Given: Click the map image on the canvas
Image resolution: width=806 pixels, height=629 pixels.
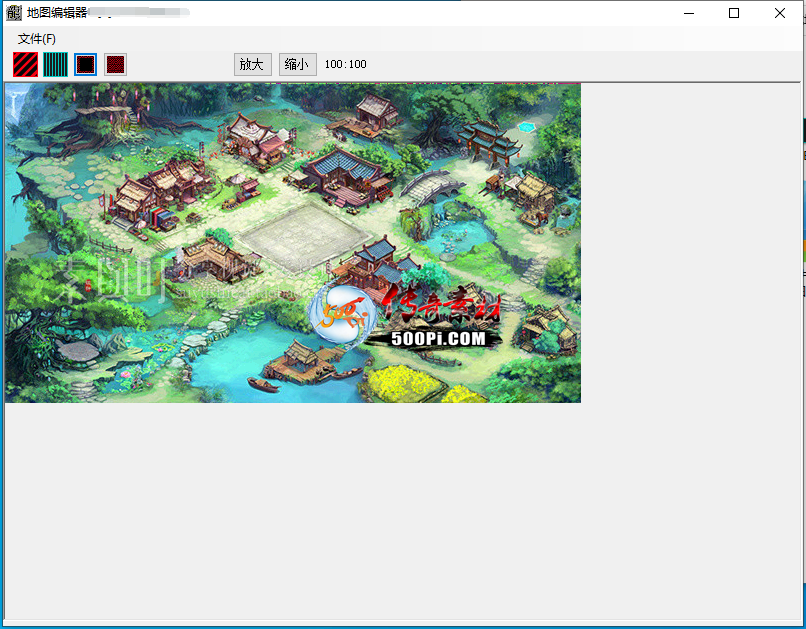Looking at the screenshot, I should 293,243.
